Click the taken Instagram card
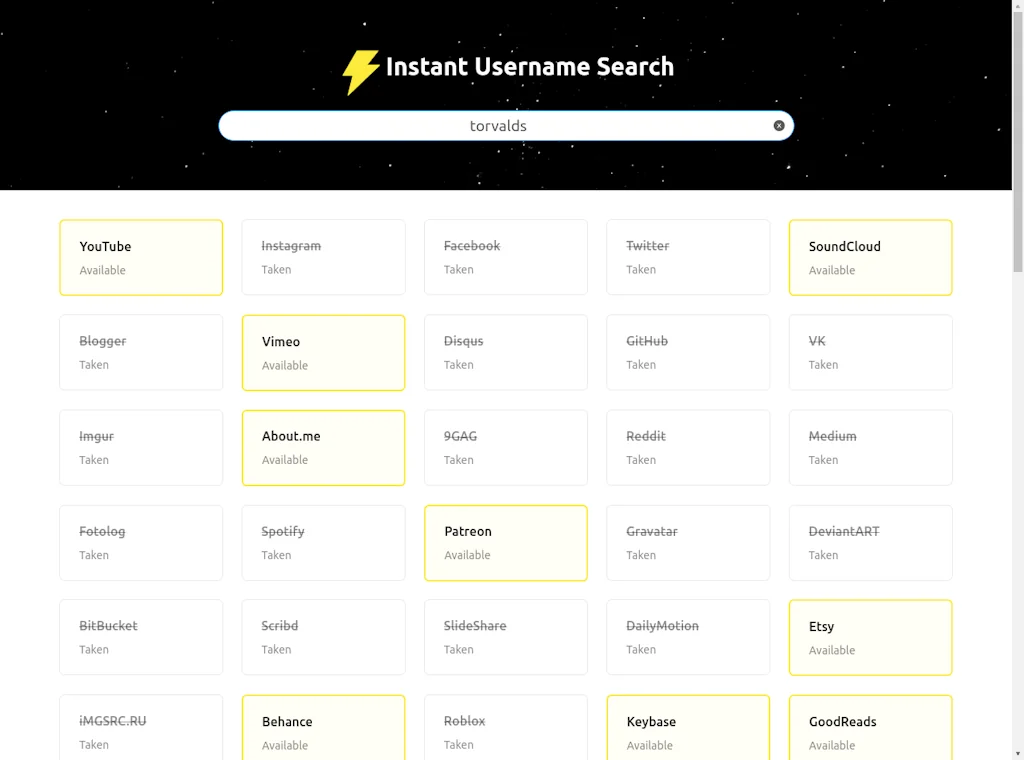 [x=323, y=257]
